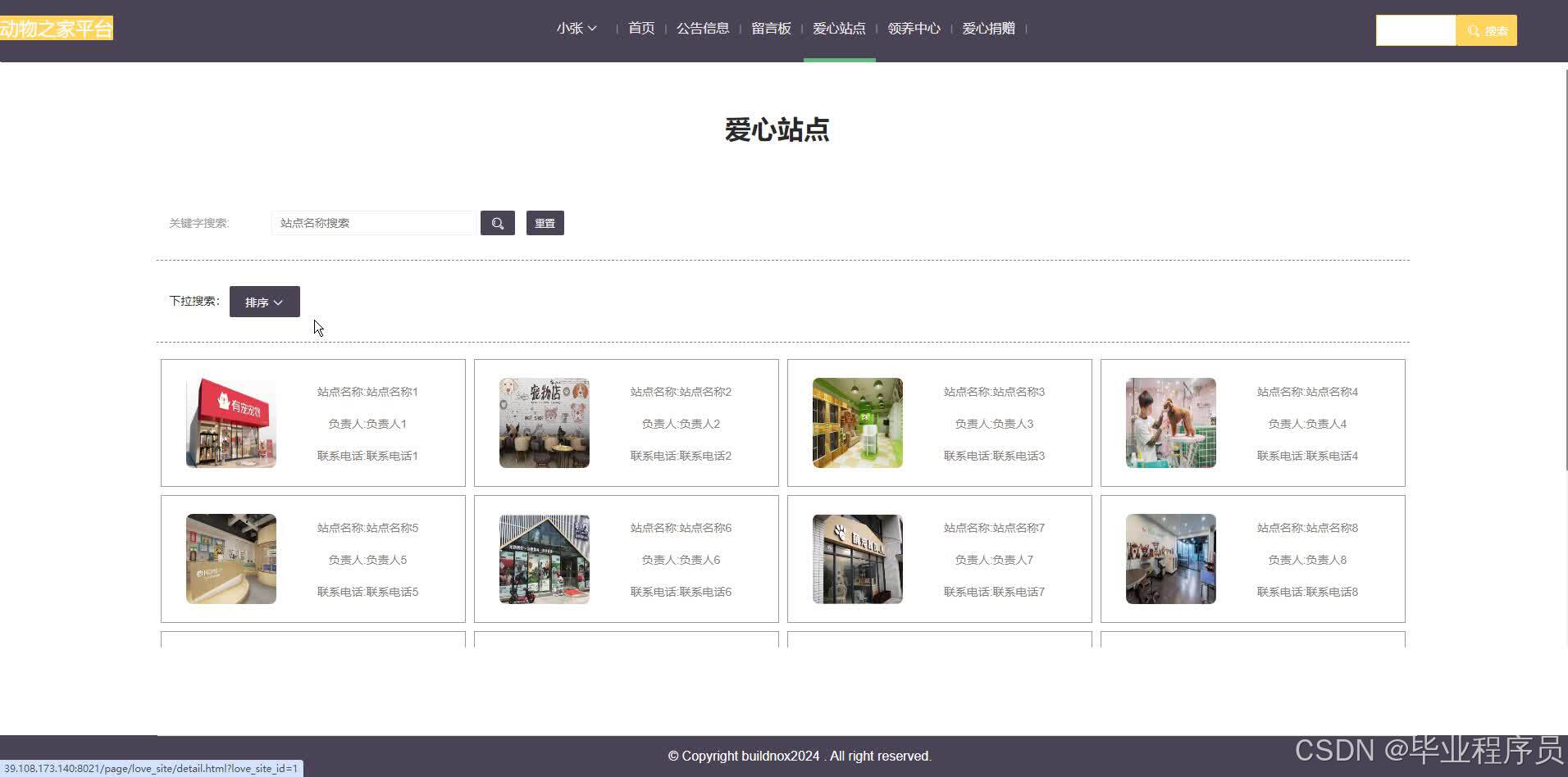The width and height of the screenshot is (1568, 777).
Task: Click the text 负责人:负责人4
Action: pyautogui.click(x=1307, y=424)
